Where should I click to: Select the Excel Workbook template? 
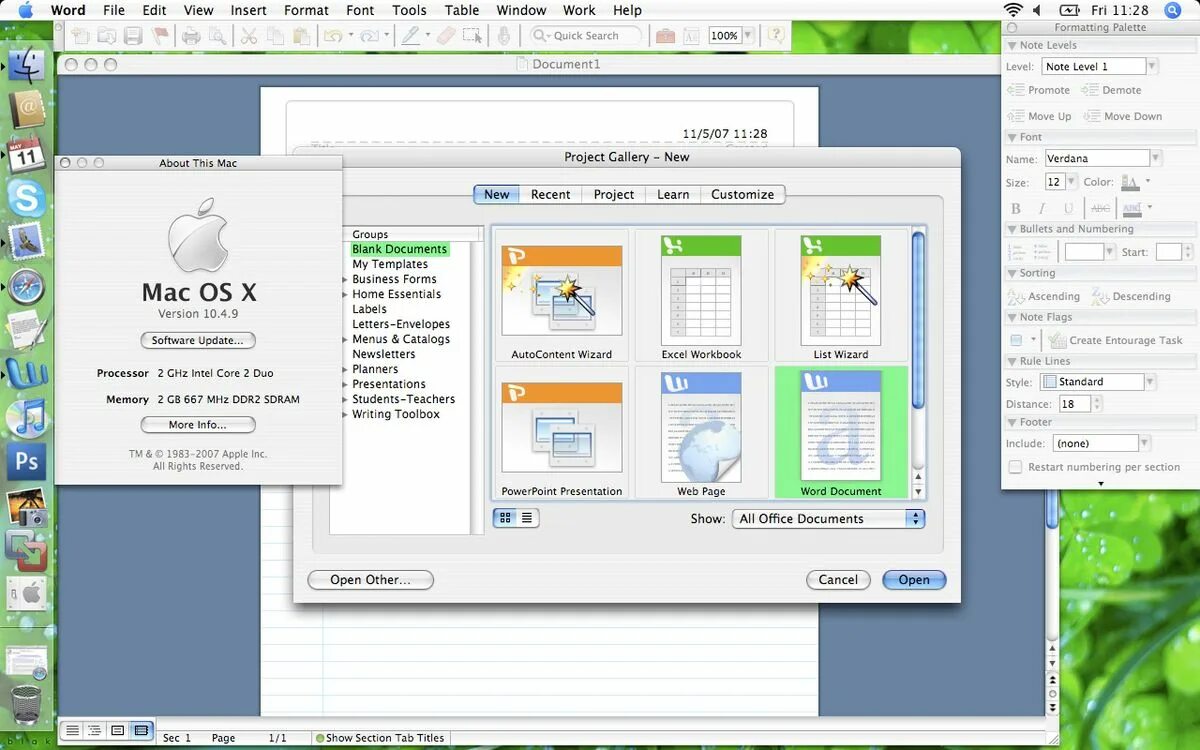pyautogui.click(x=701, y=297)
